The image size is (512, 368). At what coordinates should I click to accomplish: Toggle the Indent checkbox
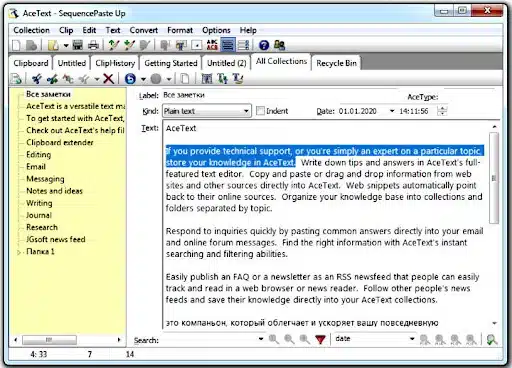[260, 111]
